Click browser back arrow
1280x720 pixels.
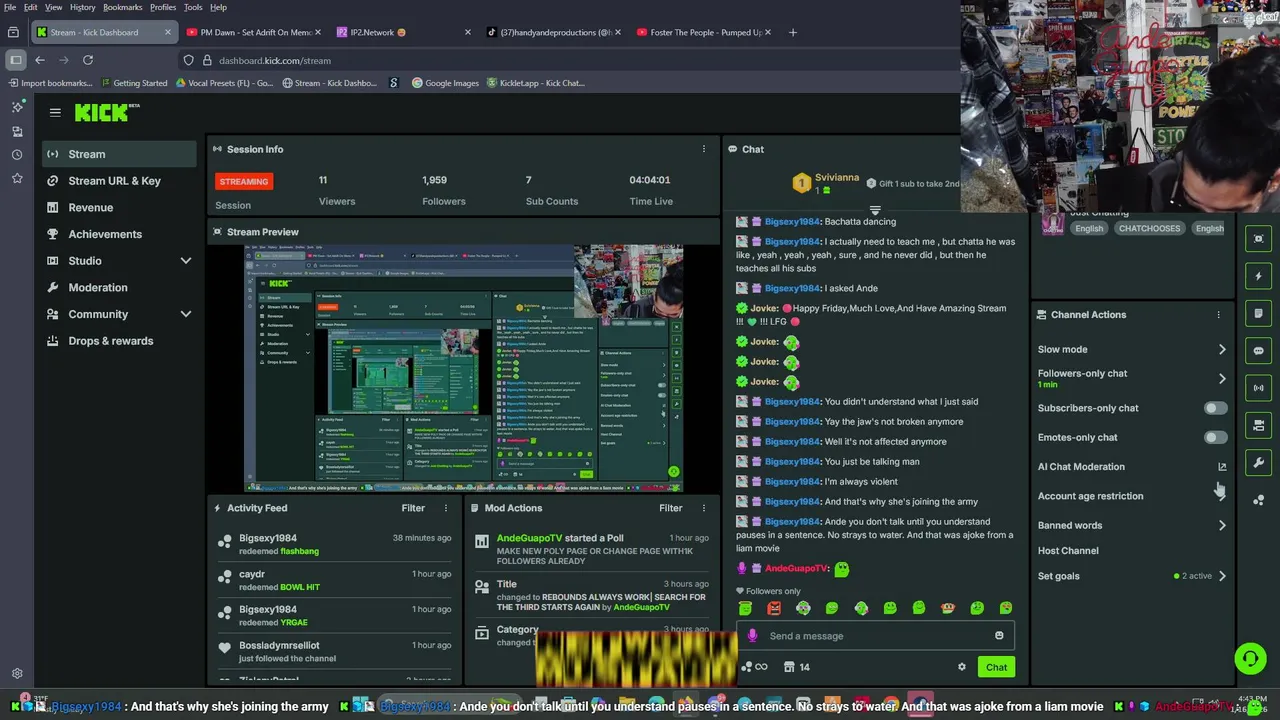tap(40, 60)
